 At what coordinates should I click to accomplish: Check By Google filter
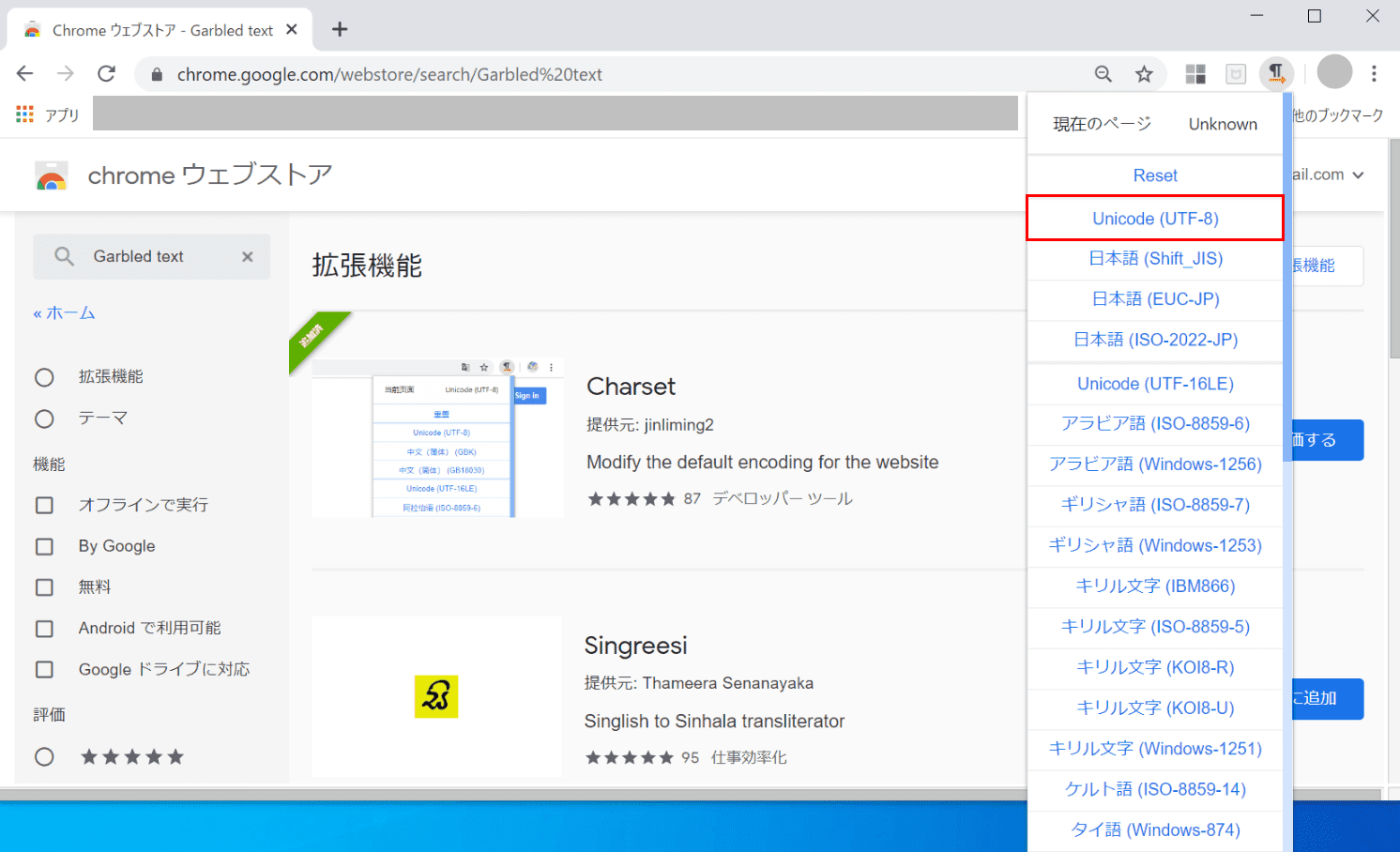click(x=44, y=546)
